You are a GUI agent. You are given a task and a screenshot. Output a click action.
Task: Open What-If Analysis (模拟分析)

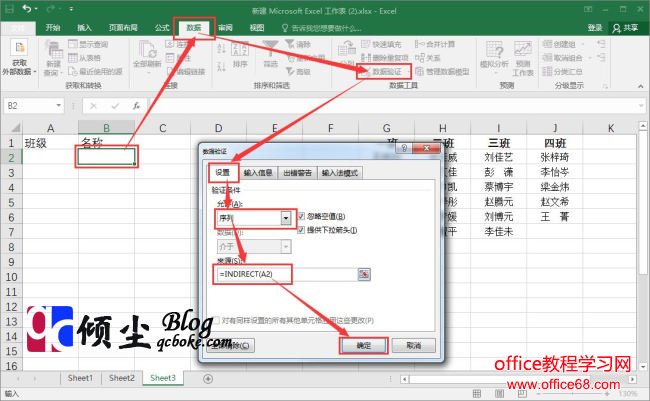pos(494,56)
